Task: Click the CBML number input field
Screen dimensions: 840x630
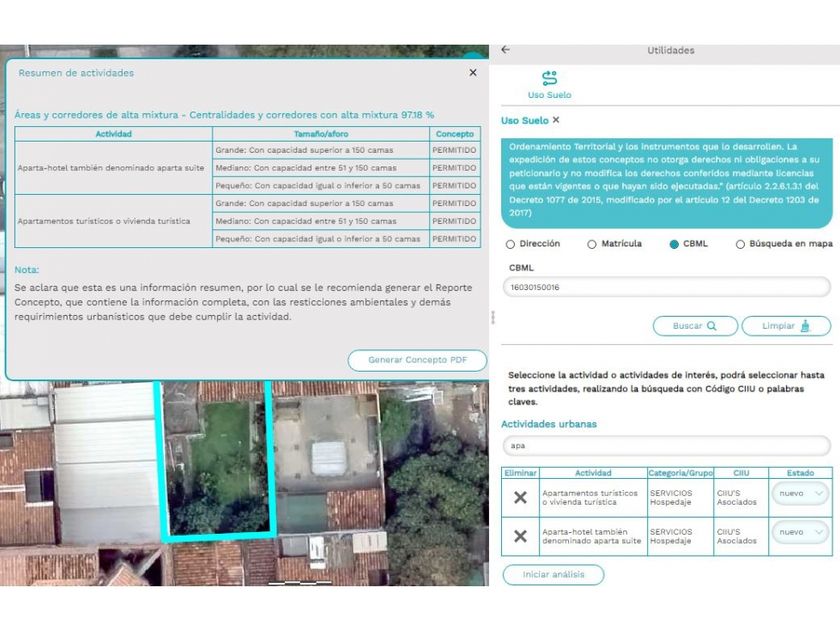Action: point(666,288)
